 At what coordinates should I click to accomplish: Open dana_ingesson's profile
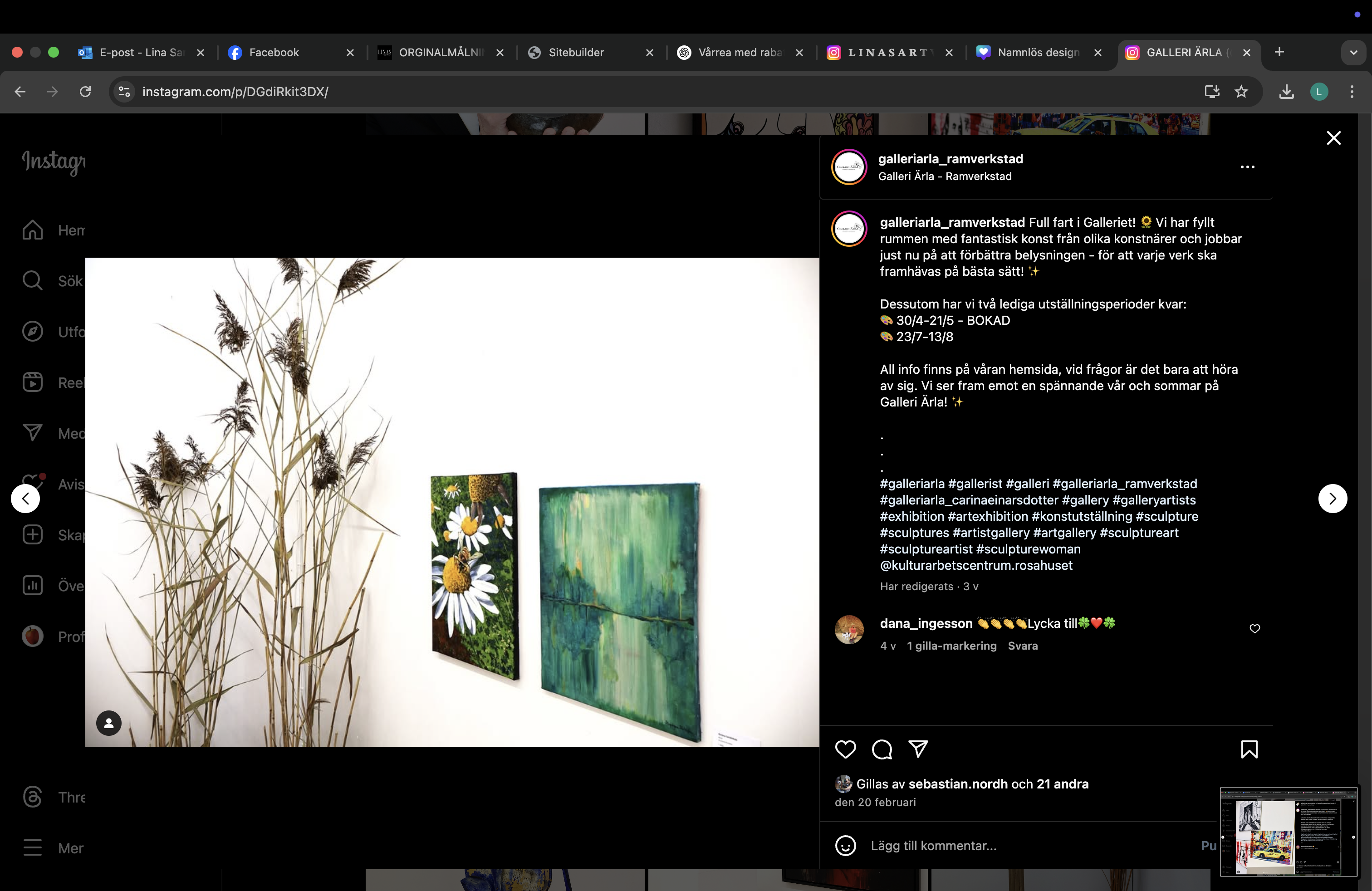click(x=926, y=624)
